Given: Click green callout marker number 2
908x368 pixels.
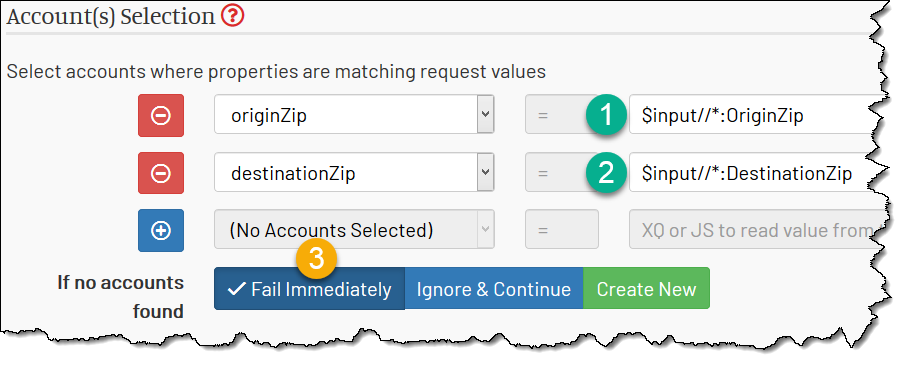Looking at the screenshot, I should [606, 173].
